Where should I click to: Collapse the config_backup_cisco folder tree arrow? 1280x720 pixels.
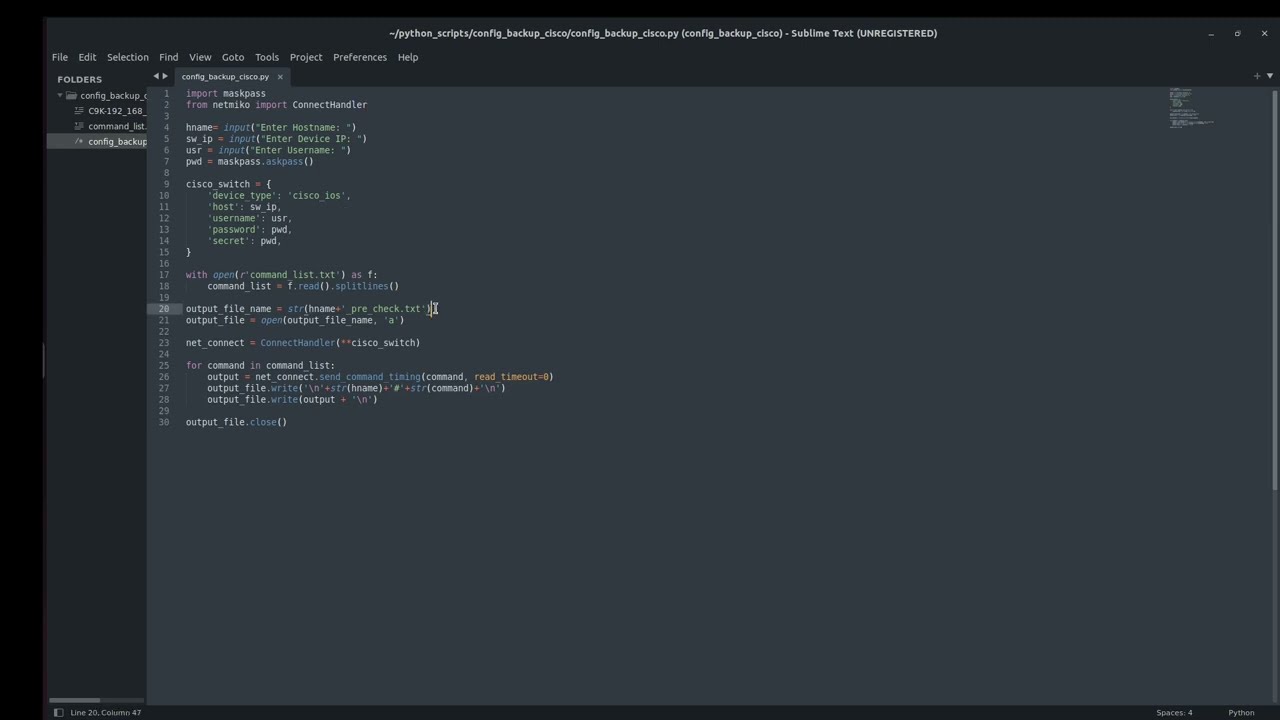[x=60, y=96]
